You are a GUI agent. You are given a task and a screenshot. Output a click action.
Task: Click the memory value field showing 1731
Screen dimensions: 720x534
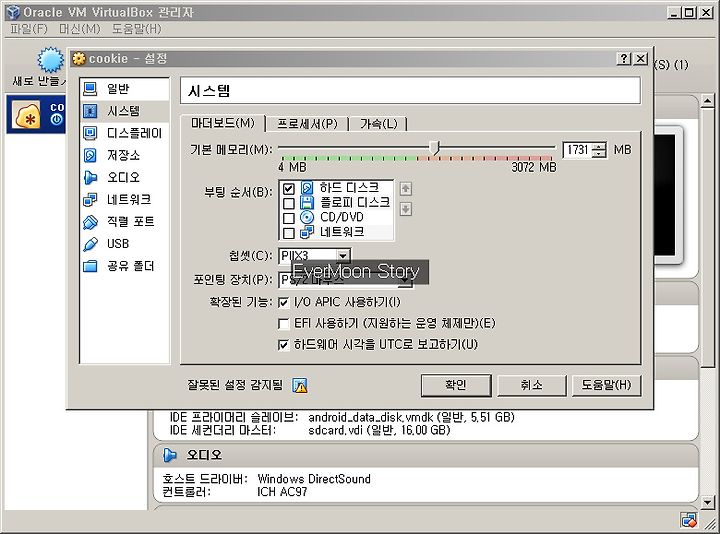point(578,150)
